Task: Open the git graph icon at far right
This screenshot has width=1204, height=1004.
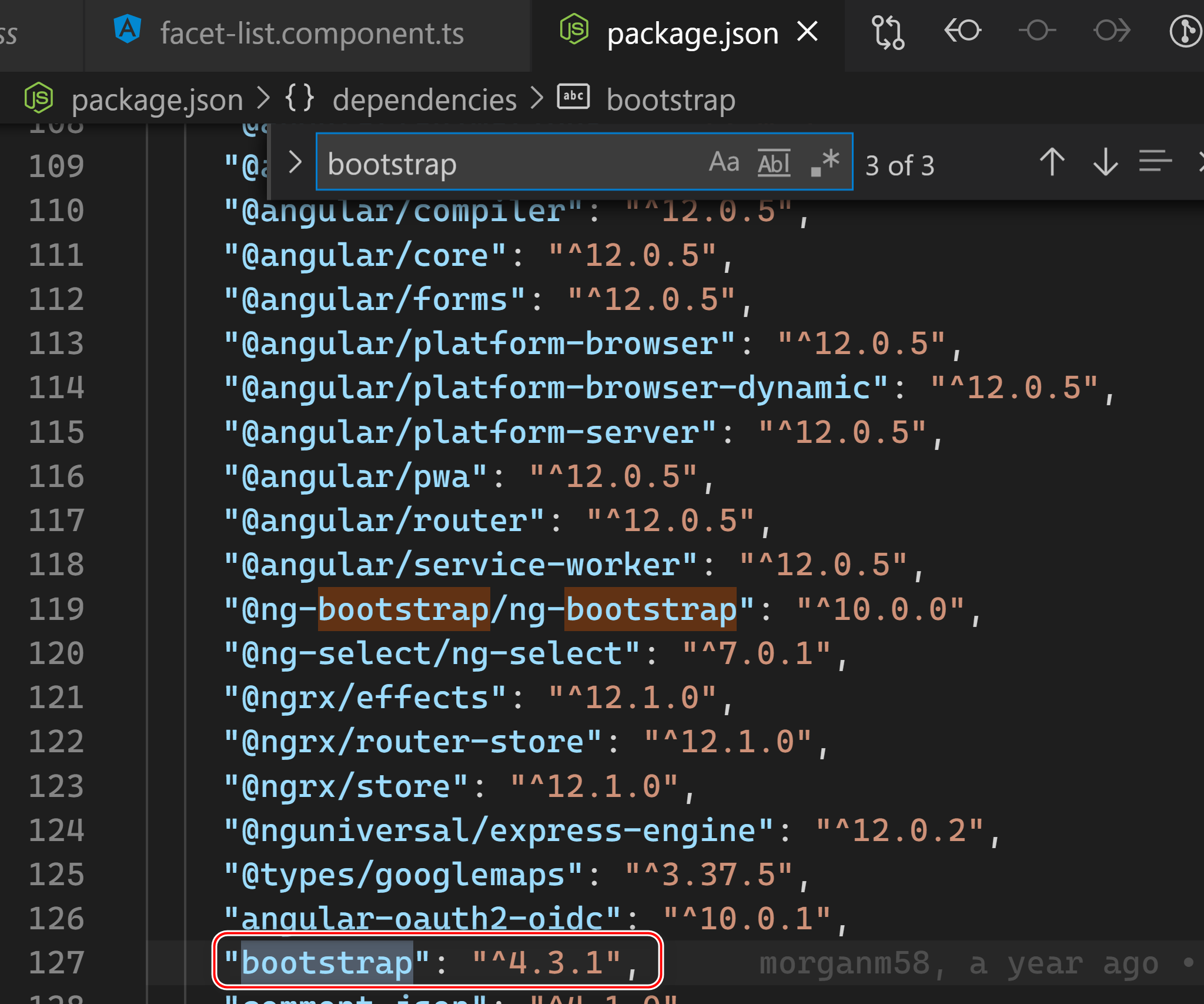Action: tap(1185, 32)
